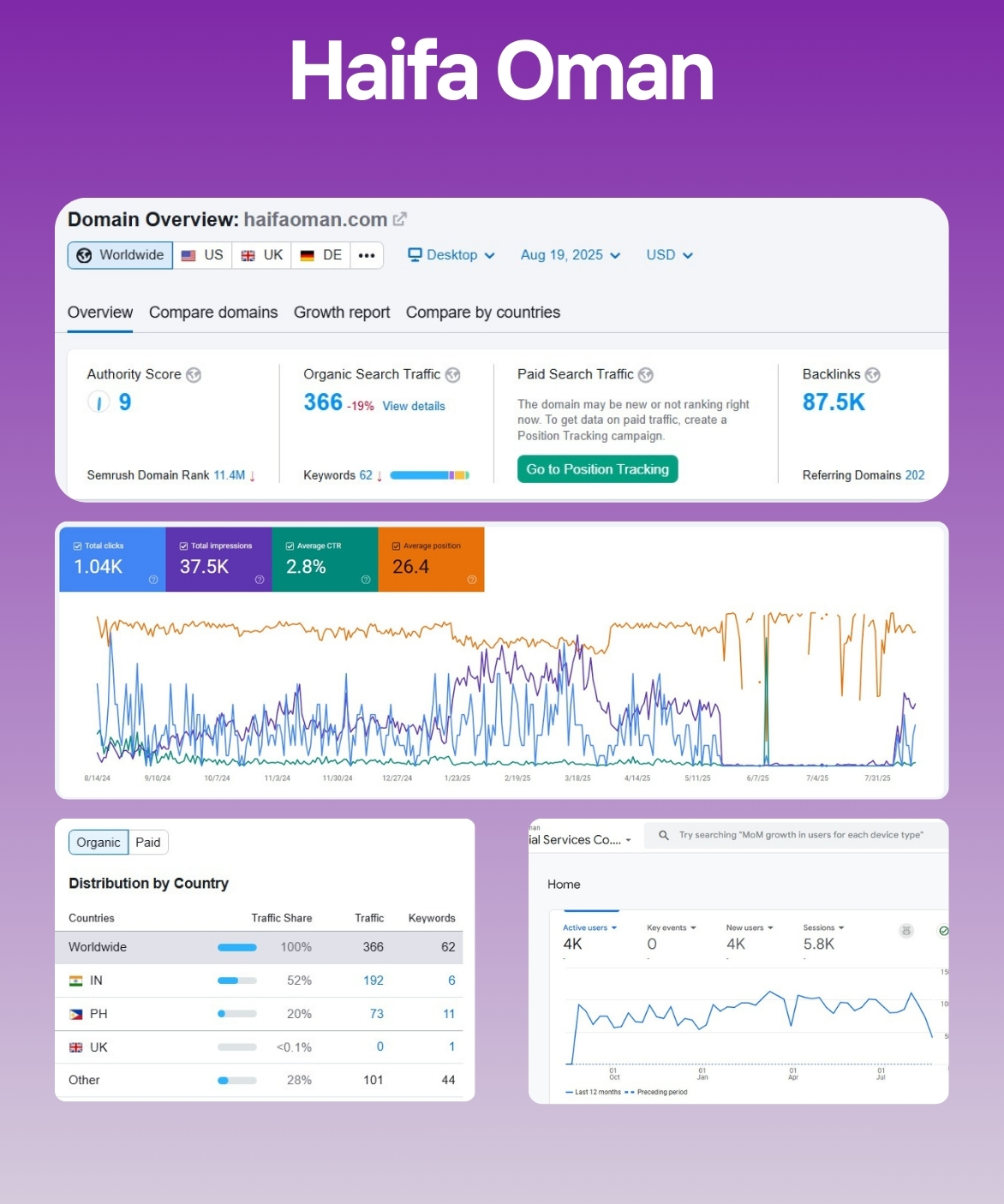Click View details link for organic traffic

click(414, 406)
